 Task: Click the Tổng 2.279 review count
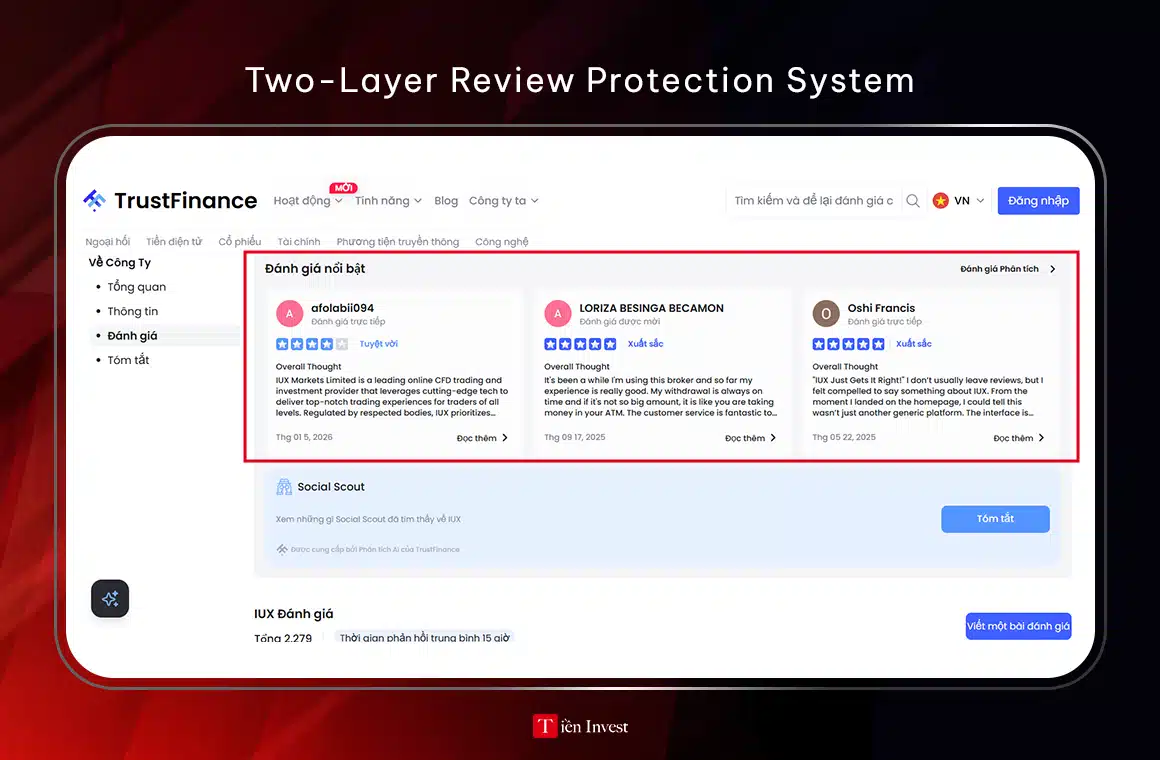[283, 637]
